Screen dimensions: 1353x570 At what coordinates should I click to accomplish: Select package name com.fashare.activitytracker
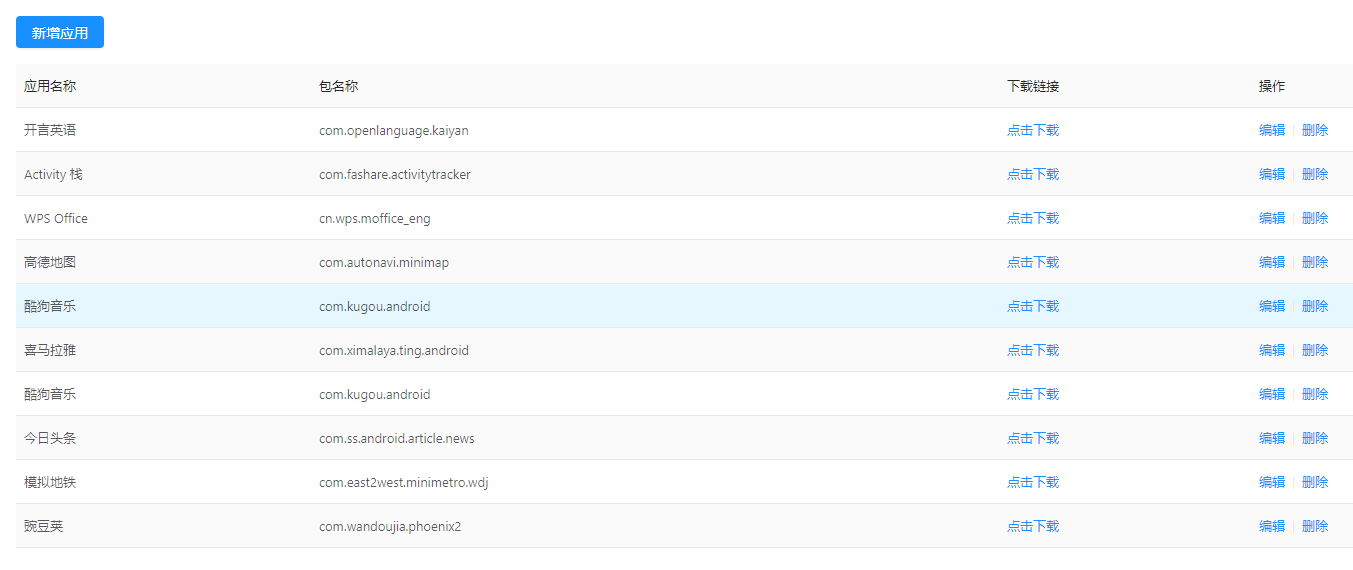point(395,174)
